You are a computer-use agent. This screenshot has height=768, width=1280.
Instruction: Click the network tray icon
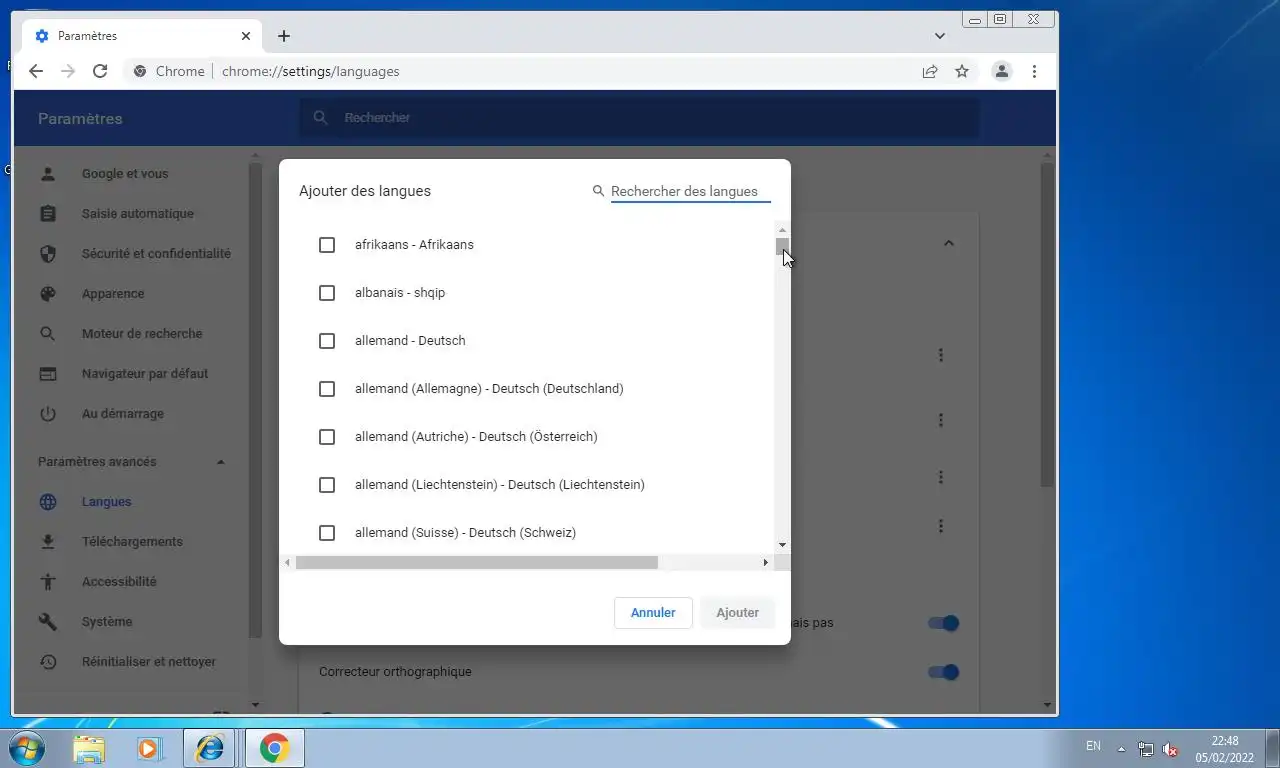tap(1145, 749)
